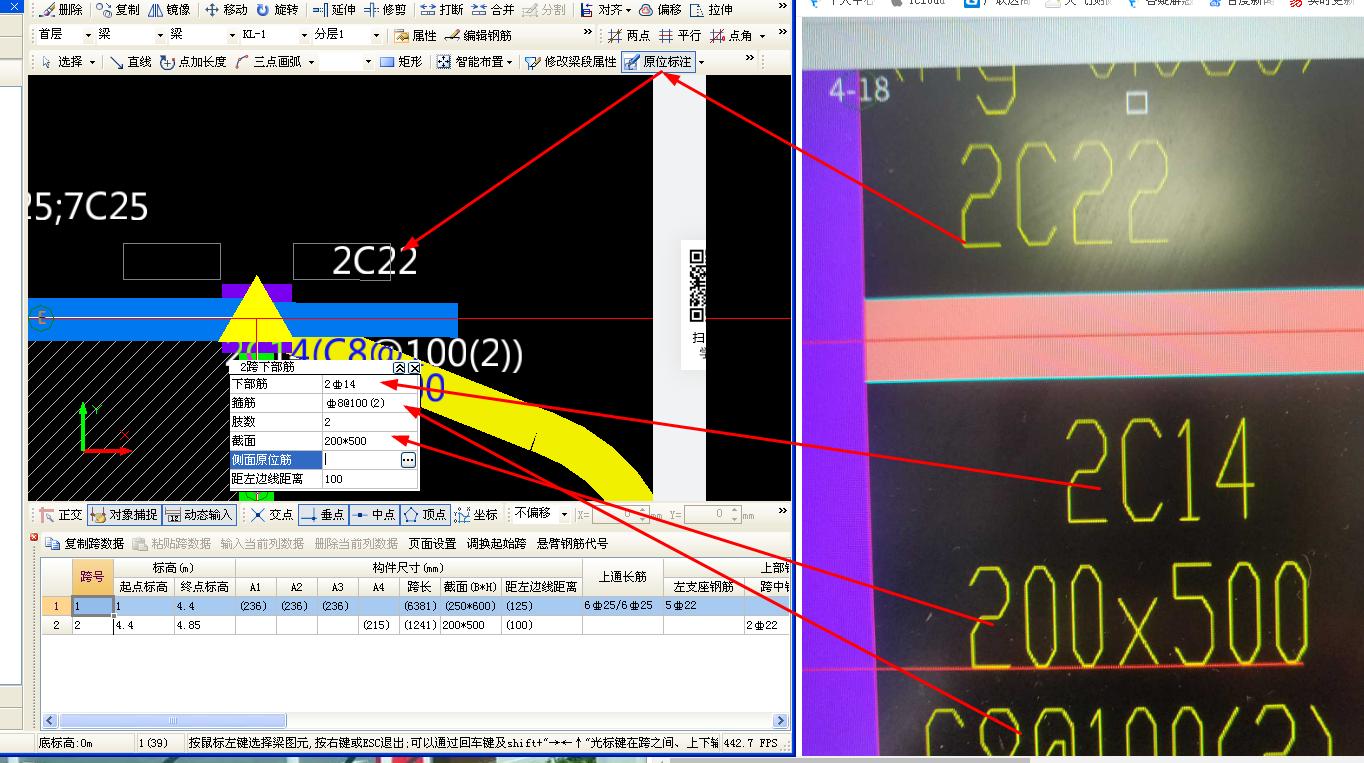Toggle 中点 midpoint snap
1364x763 pixels.
click(374, 515)
